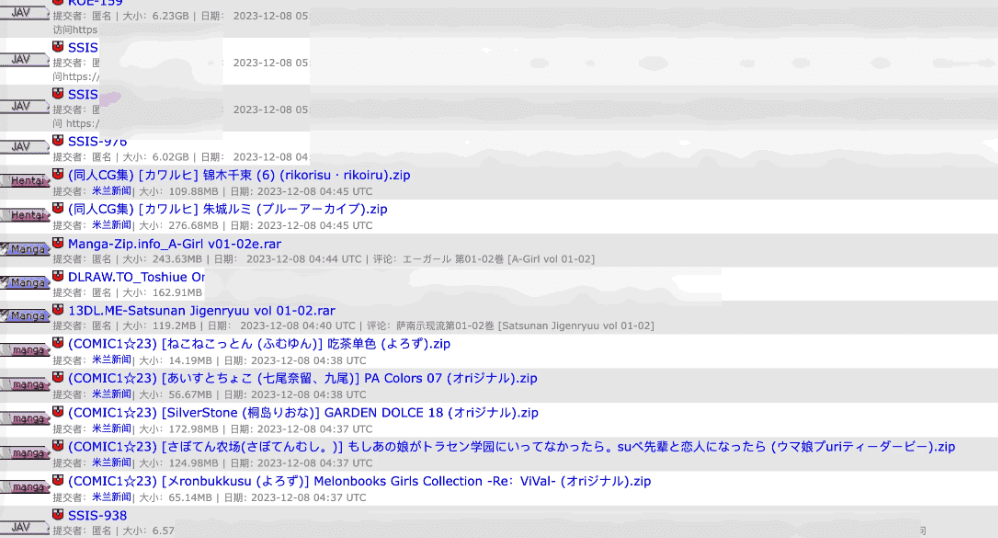The height and width of the screenshot is (538, 998).
Task: Open submitter 米兰新闻 under Melonbooks entry
Action: click(x=111, y=497)
